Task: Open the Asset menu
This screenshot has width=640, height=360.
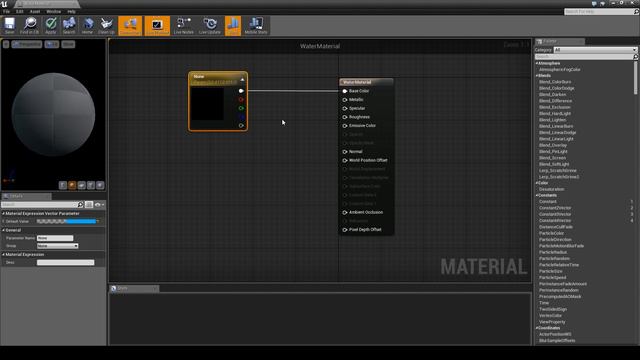Action: pos(35,11)
